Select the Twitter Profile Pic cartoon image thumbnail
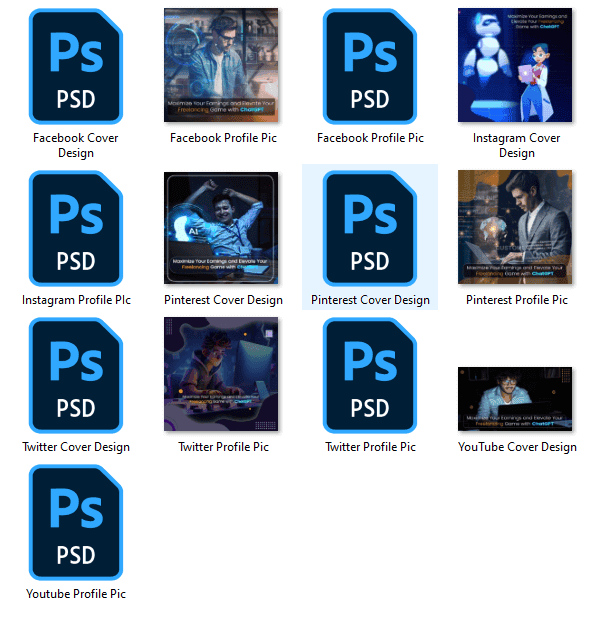The image size is (592, 618). pos(221,374)
